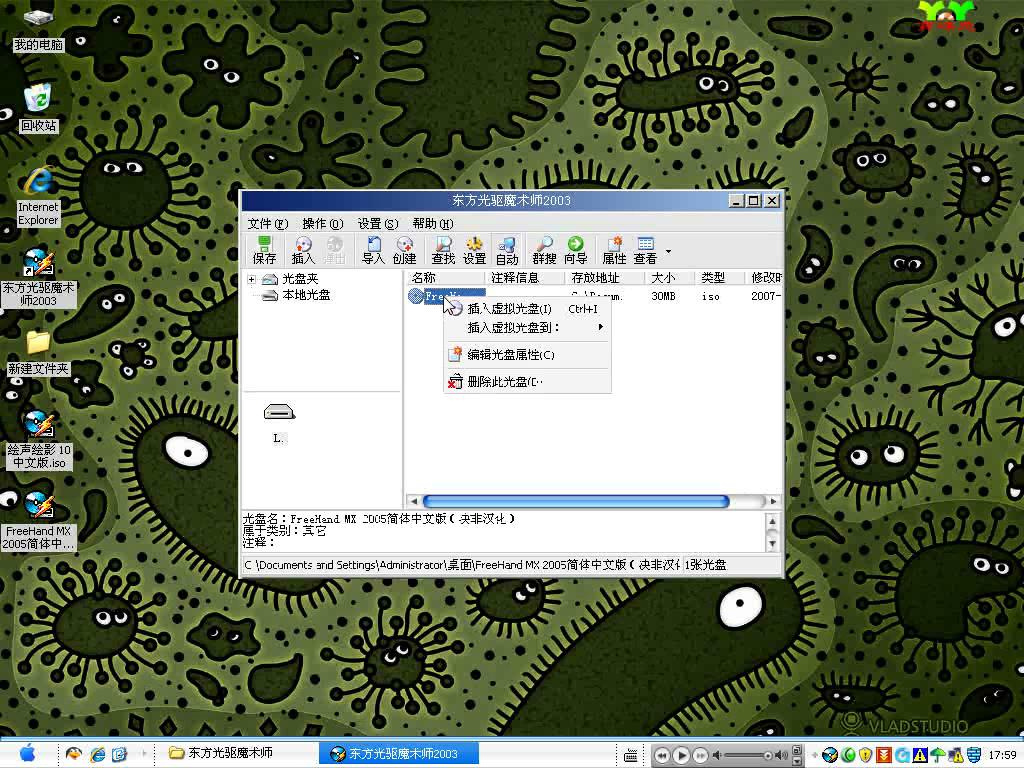Select the 本地光盘 tree item

(x=306, y=295)
